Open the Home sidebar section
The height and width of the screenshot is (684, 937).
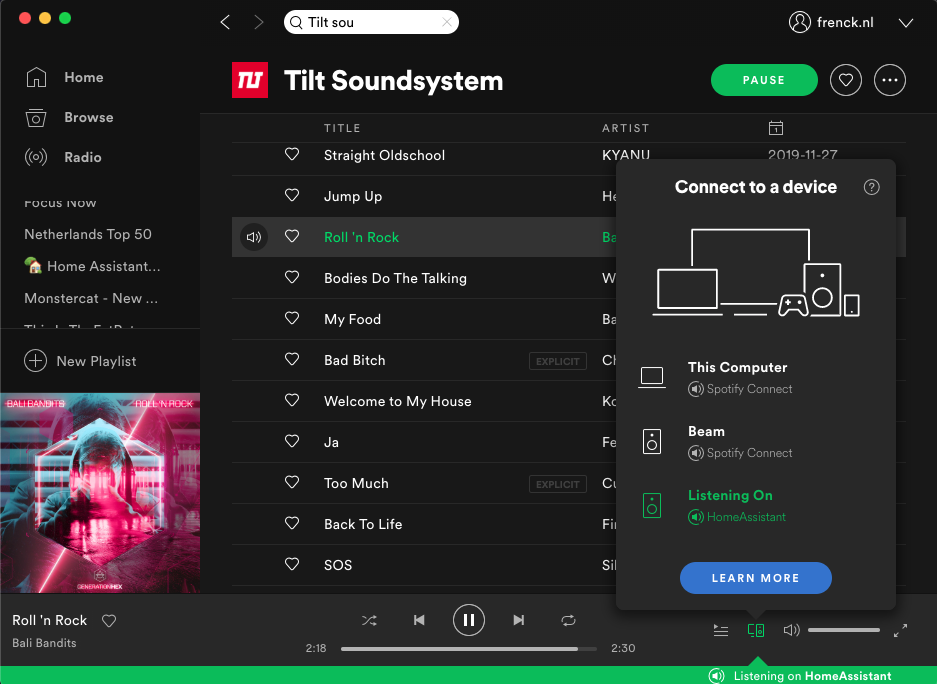coord(83,77)
